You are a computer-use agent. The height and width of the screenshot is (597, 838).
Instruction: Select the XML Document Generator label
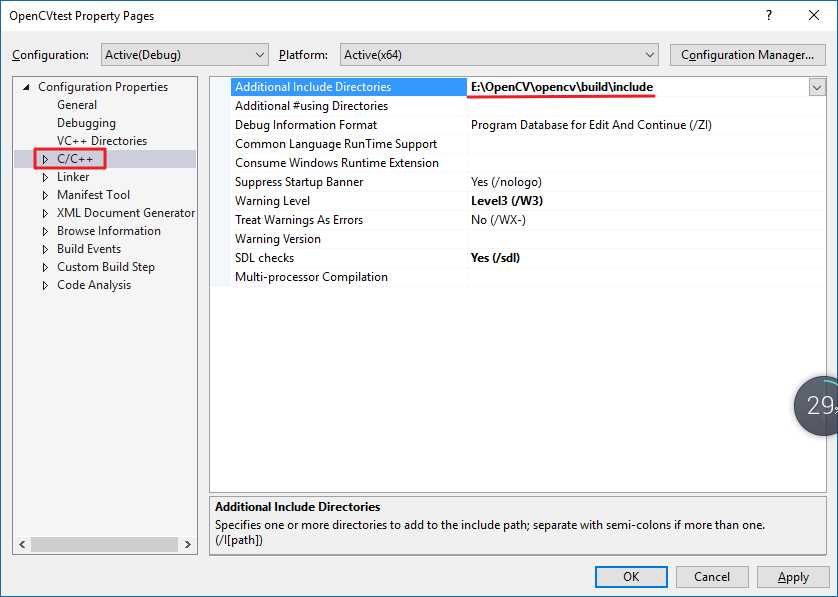point(126,213)
